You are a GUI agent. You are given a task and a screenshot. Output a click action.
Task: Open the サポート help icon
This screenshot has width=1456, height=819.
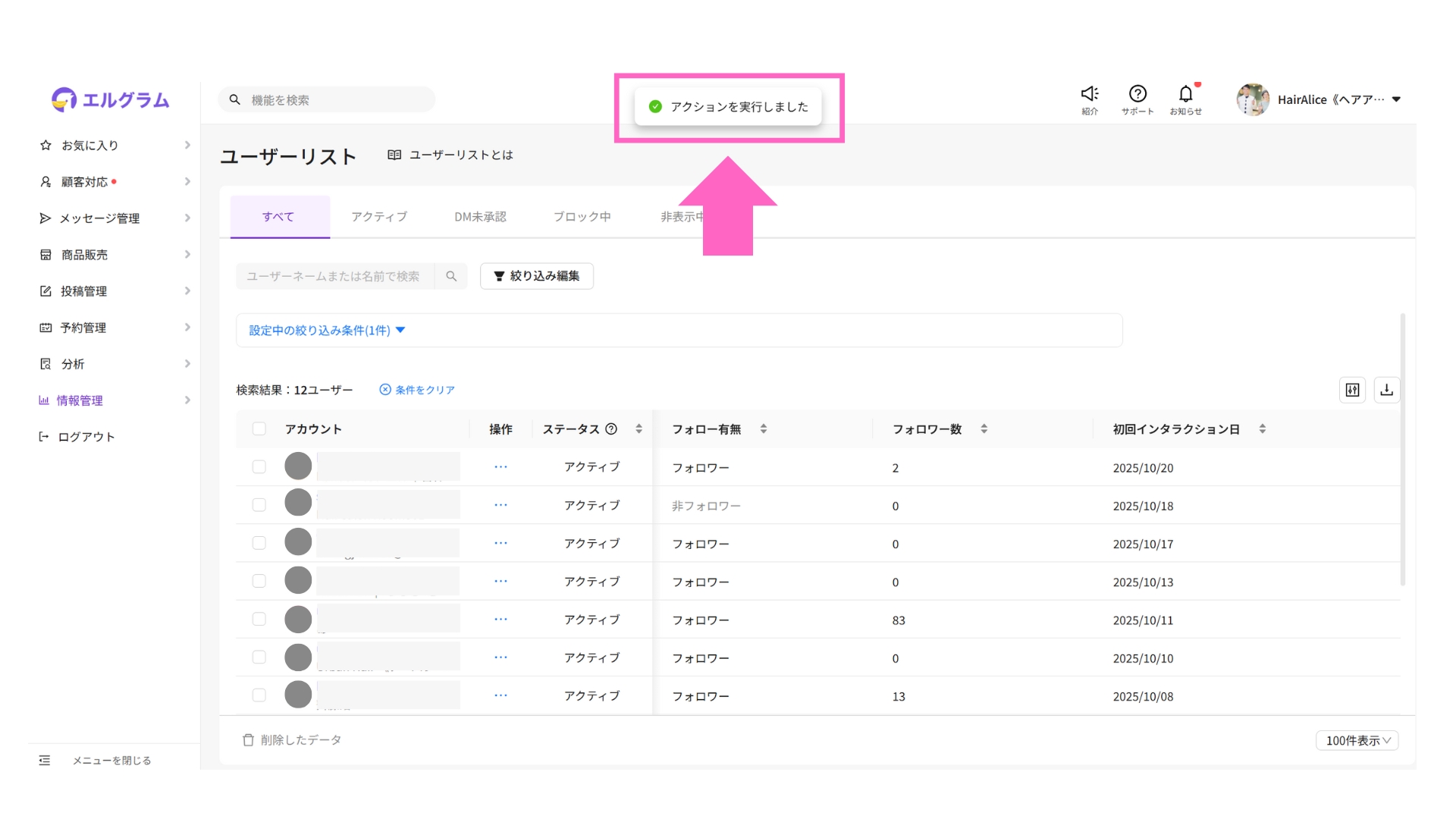click(x=1137, y=94)
